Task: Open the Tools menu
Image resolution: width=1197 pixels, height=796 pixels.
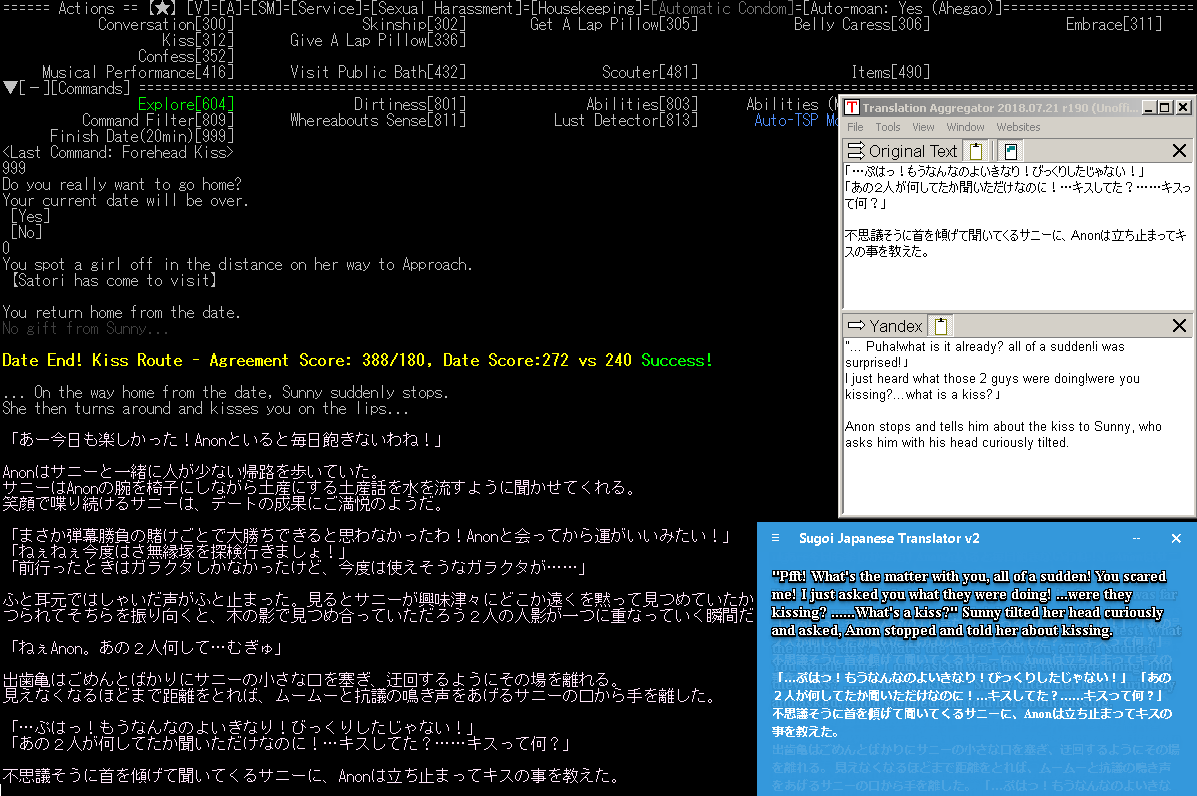Action: [x=888, y=127]
